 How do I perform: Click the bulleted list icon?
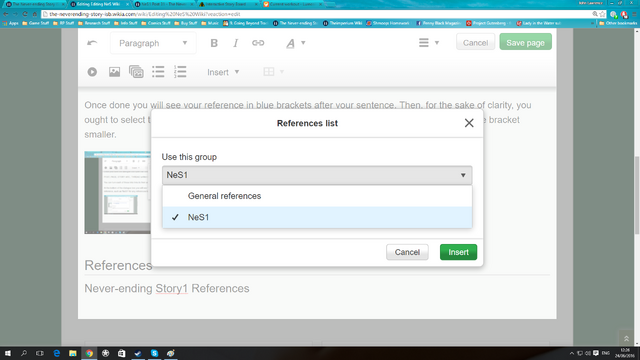[x=158, y=72]
